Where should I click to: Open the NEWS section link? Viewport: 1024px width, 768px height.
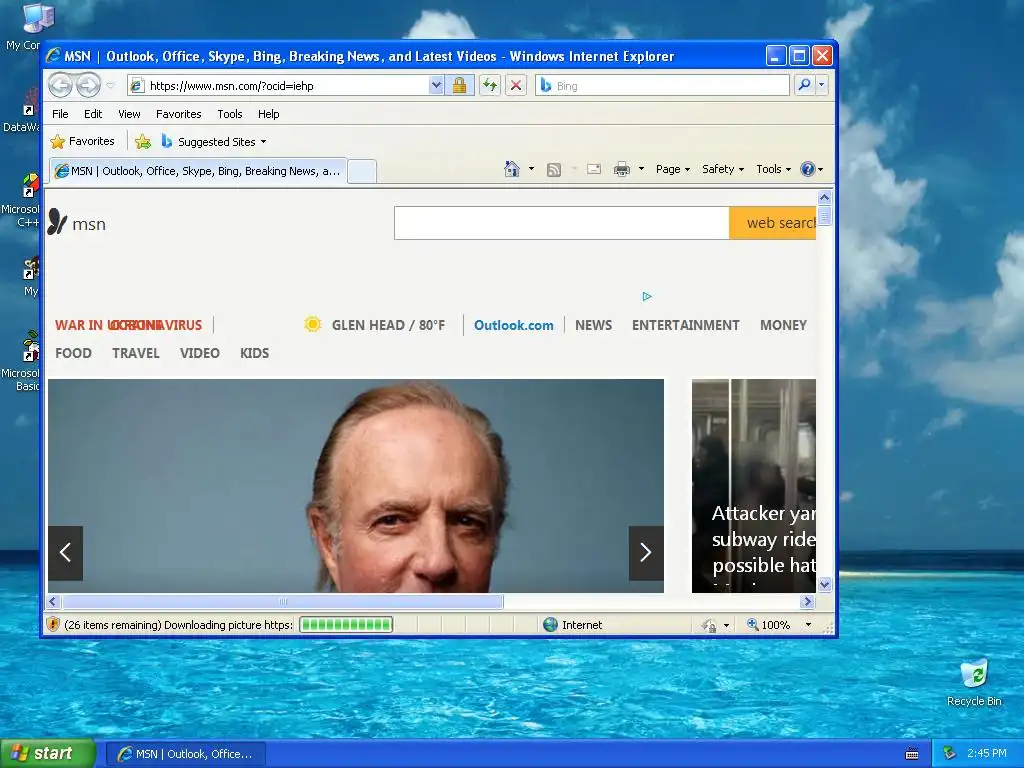[x=593, y=325]
